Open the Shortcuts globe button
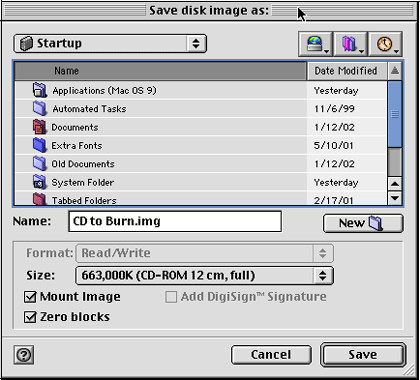 pos(315,44)
